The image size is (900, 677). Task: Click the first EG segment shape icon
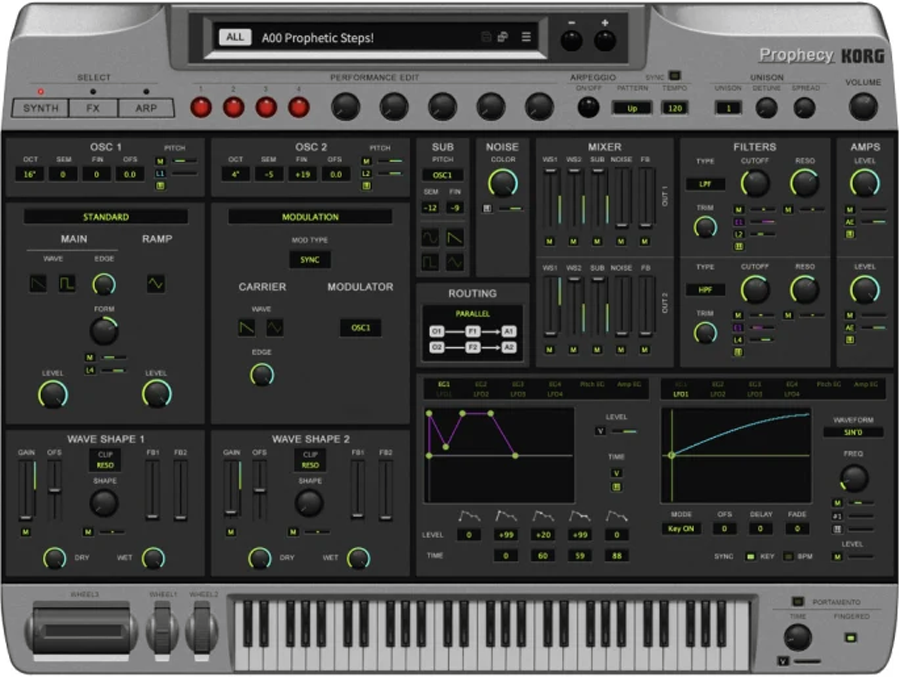tap(469, 516)
